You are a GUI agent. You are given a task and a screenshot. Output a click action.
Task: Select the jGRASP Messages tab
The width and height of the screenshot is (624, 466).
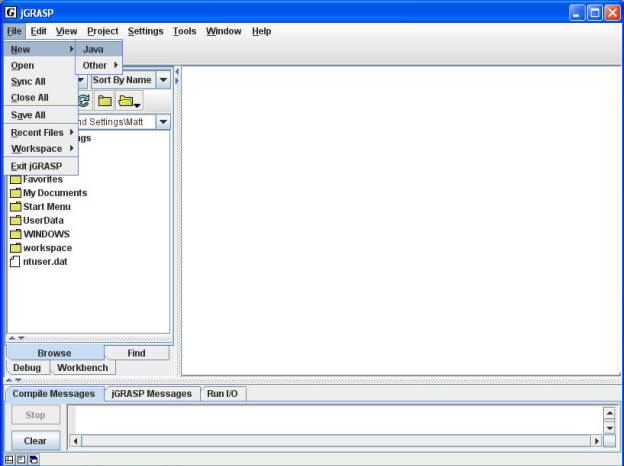click(152, 394)
